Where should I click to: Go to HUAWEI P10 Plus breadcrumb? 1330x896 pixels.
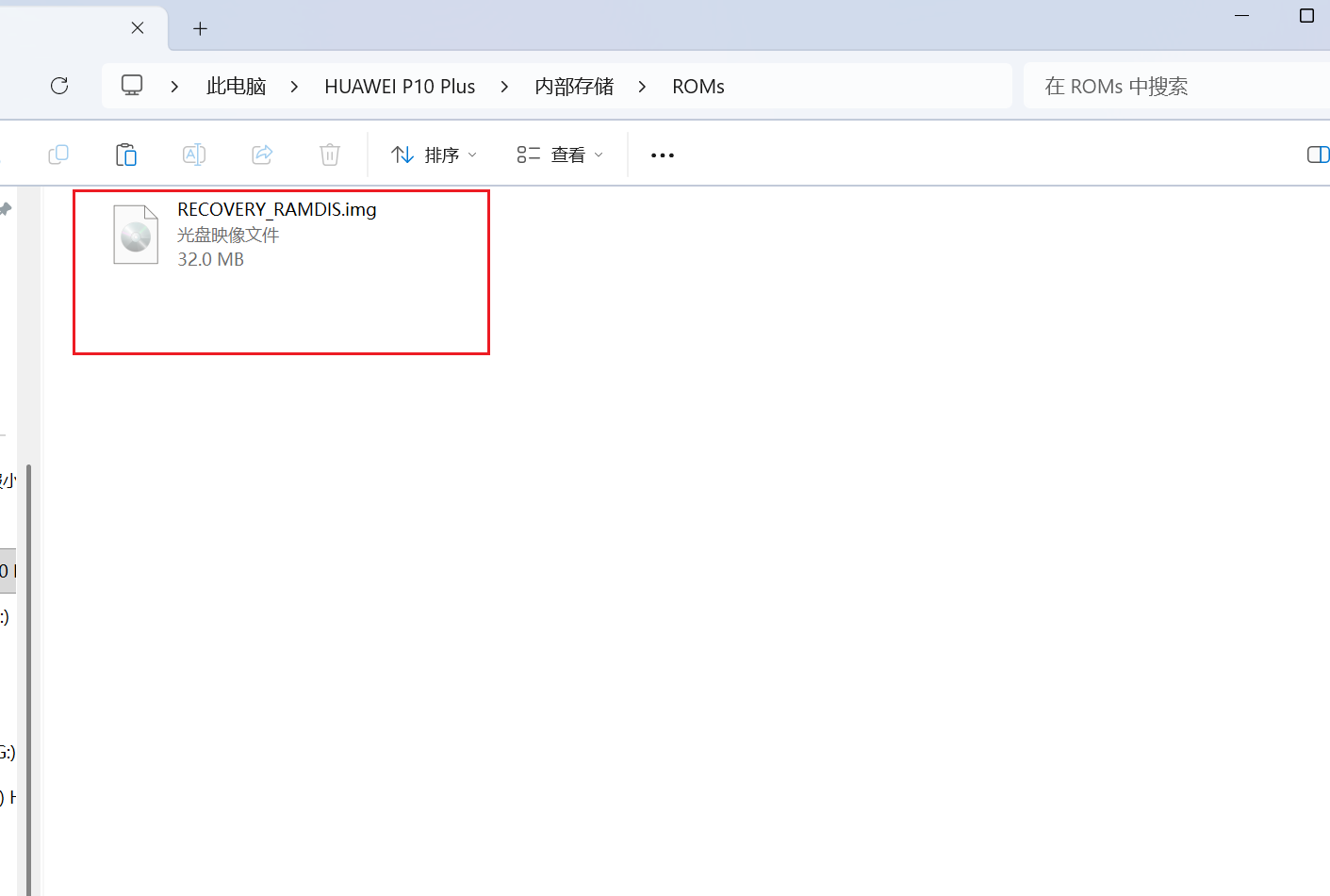click(400, 87)
